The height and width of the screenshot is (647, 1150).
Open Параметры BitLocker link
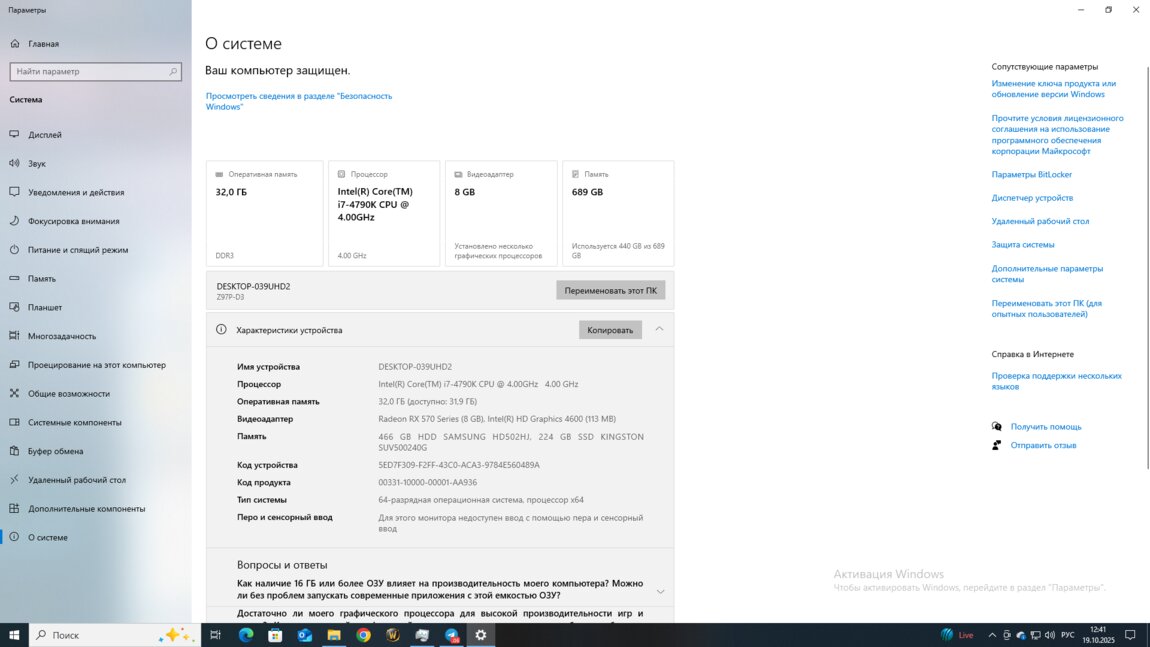(1031, 175)
